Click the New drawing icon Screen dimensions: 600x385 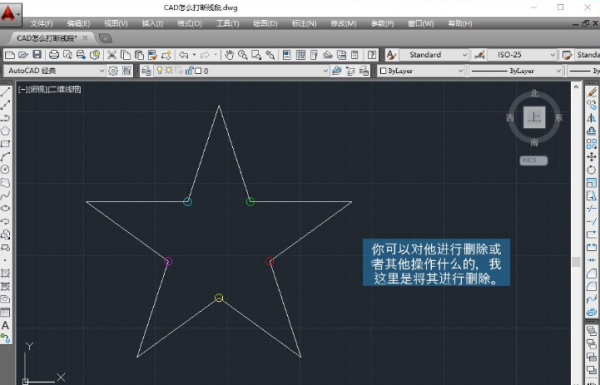(x=10, y=55)
